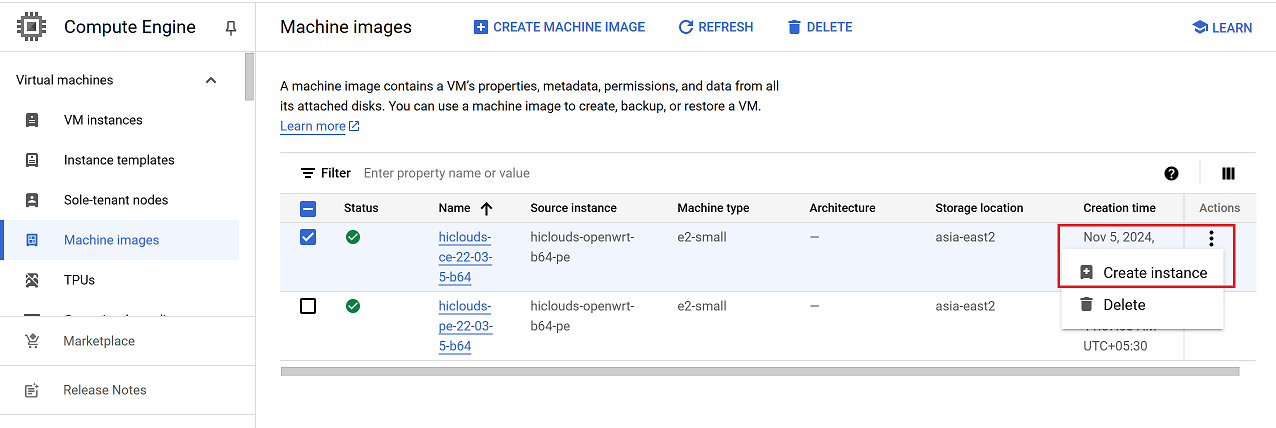The width and height of the screenshot is (1276, 428).
Task: Click the REFRESH button
Action: pos(716,27)
